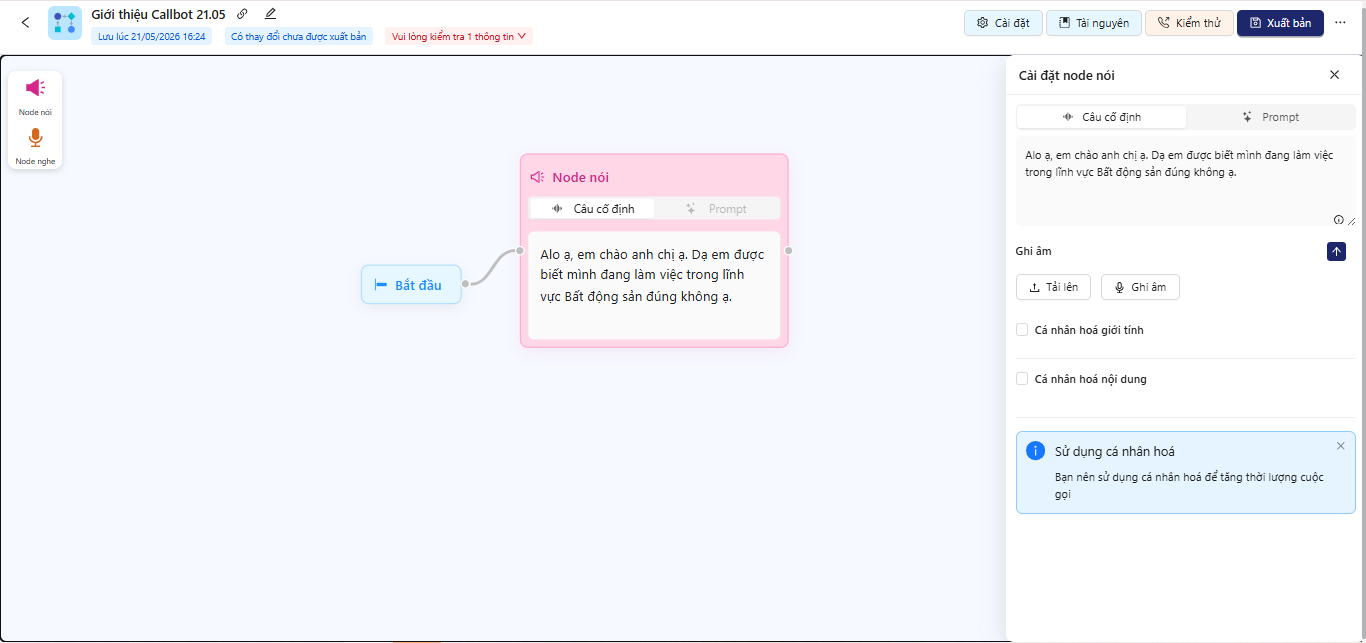The height and width of the screenshot is (643, 1366).
Task: Edit the flow name with the pencil icon
Action: (270, 14)
